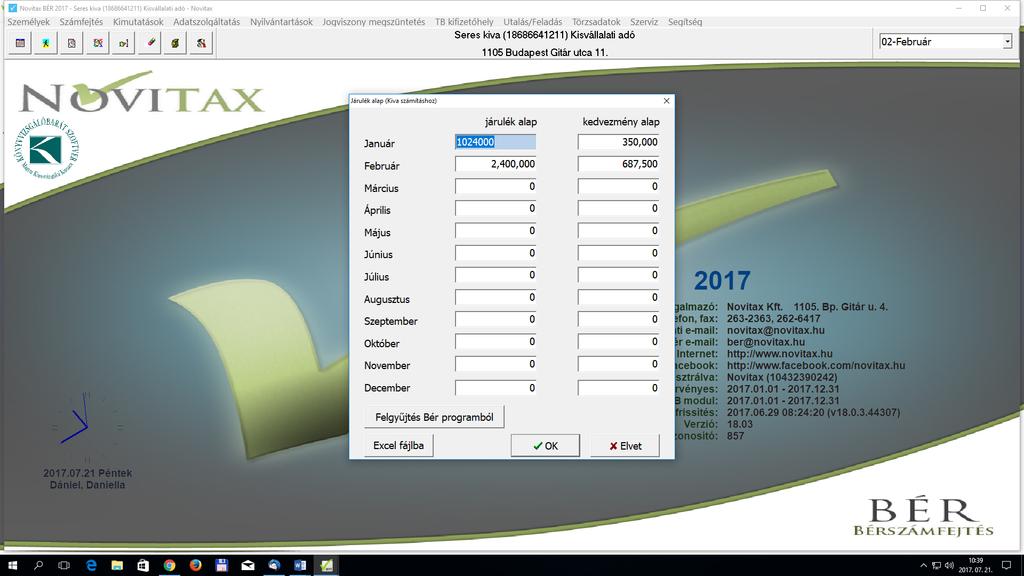
Task: Click the running person toolbar icon
Action: click(x=46, y=43)
